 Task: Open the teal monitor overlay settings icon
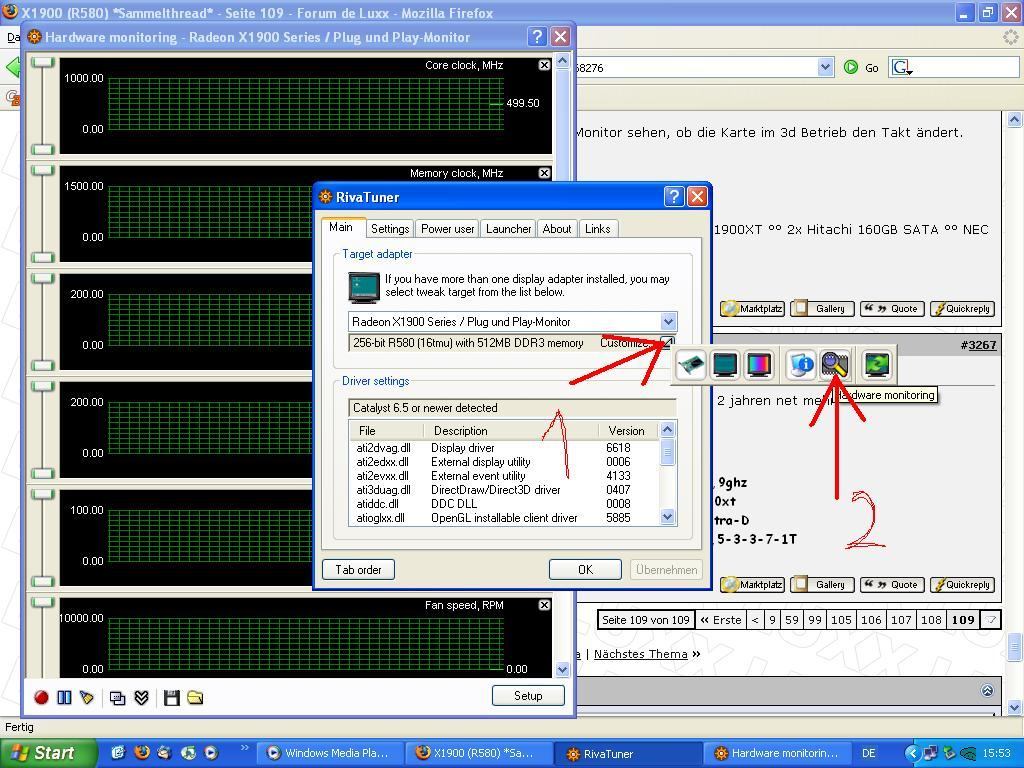click(x=726, y=364)
